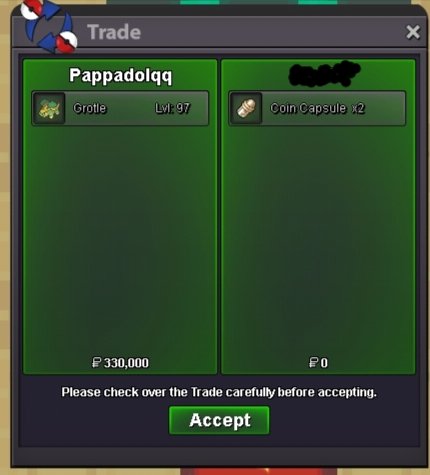The width and height of the screenshot is (430, 475).
Task: Click the Trade Pokéball swap icon
Action: [49, 27]
